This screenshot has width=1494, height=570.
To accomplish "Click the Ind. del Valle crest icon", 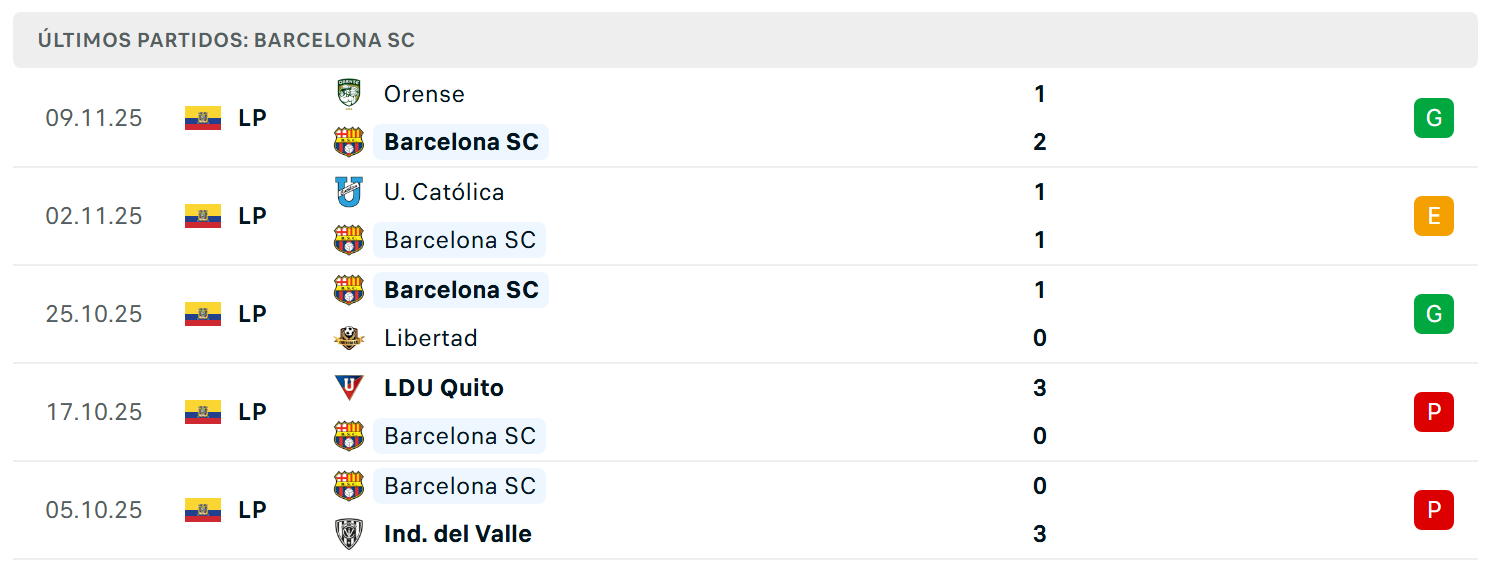I will pyautogui.click(x=348, y=534).
